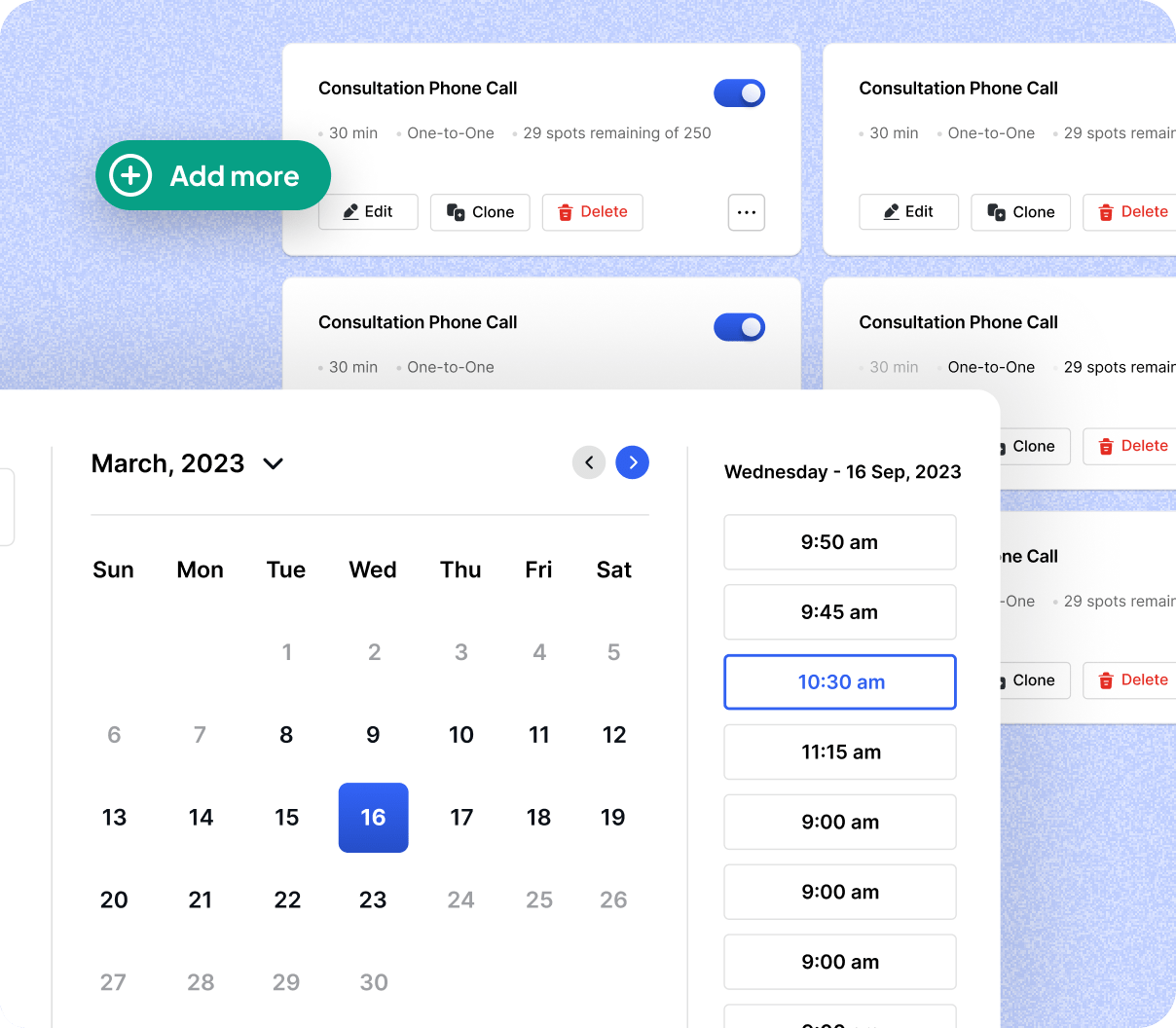
Task: Toggle off the first consultation card switch
Action: 739,93
